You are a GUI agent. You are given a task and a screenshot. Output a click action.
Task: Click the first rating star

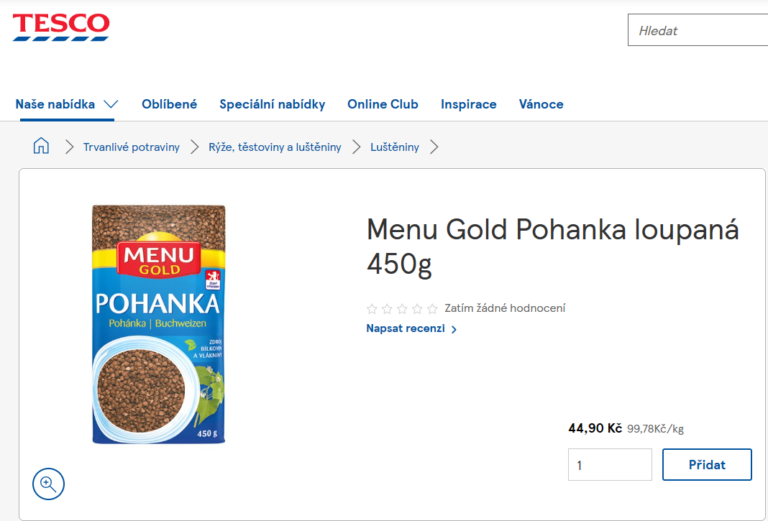click(373, 309)
